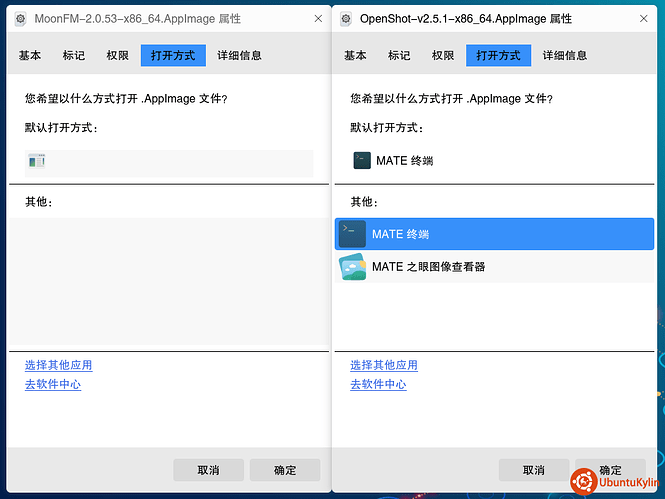This screenshot has height=499, width=665.
Task: Click the Eye of MATE image viewer icon
Action: click(352, 267)
